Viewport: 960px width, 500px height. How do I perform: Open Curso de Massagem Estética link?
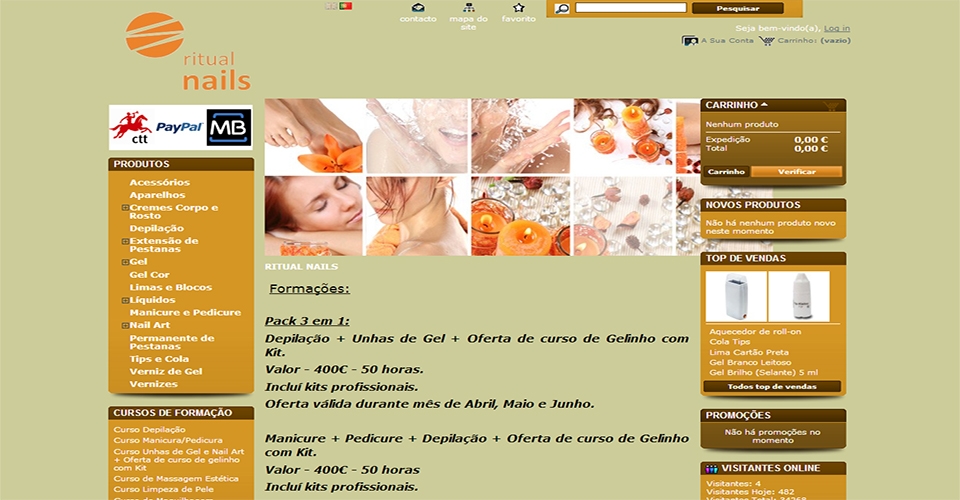pyautogui.click(x=176, y=479)
